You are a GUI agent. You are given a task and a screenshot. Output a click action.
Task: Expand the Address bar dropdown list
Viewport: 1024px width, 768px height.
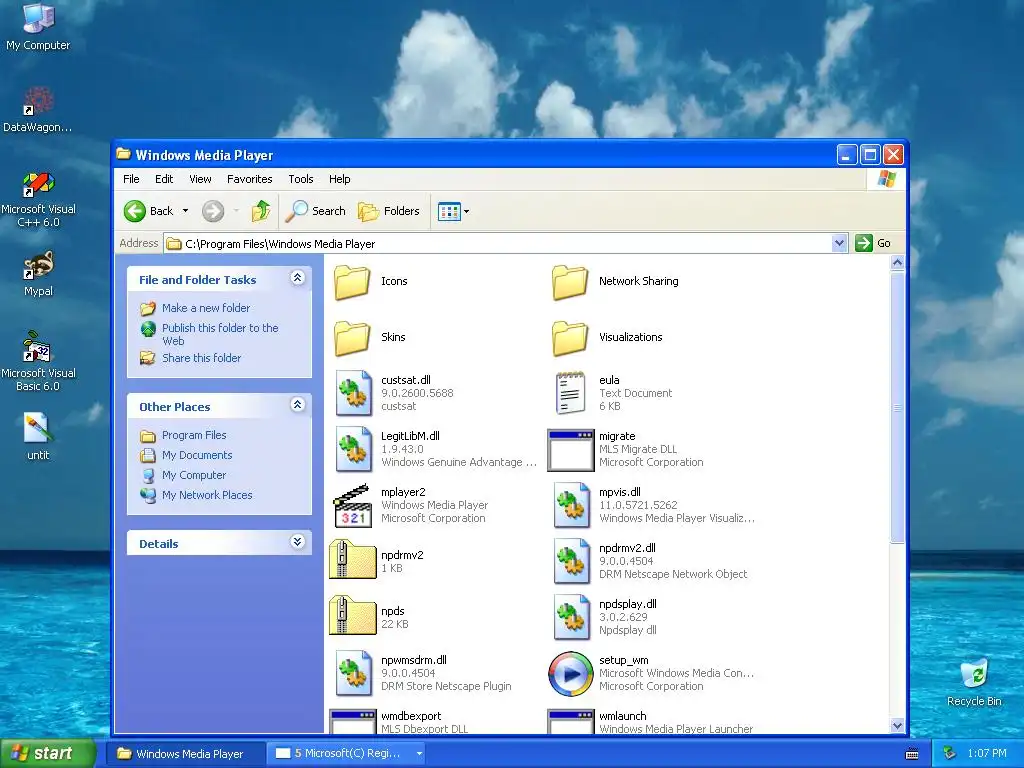point(840,244)
